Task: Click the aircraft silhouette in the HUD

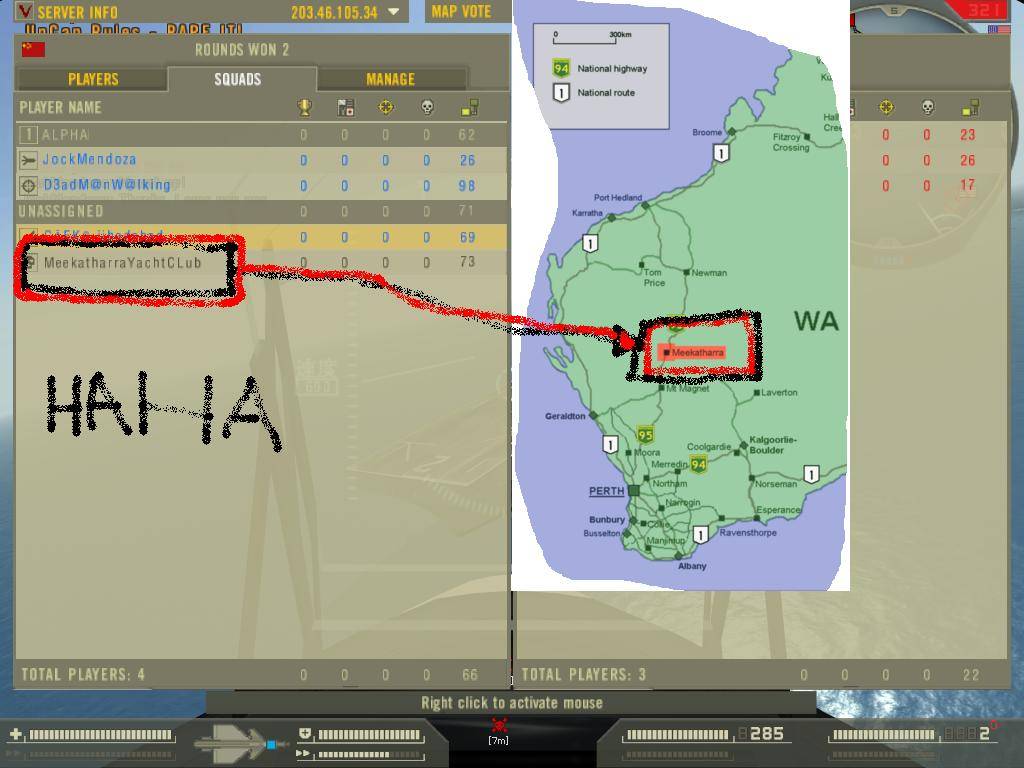Action: click(237, 744)
